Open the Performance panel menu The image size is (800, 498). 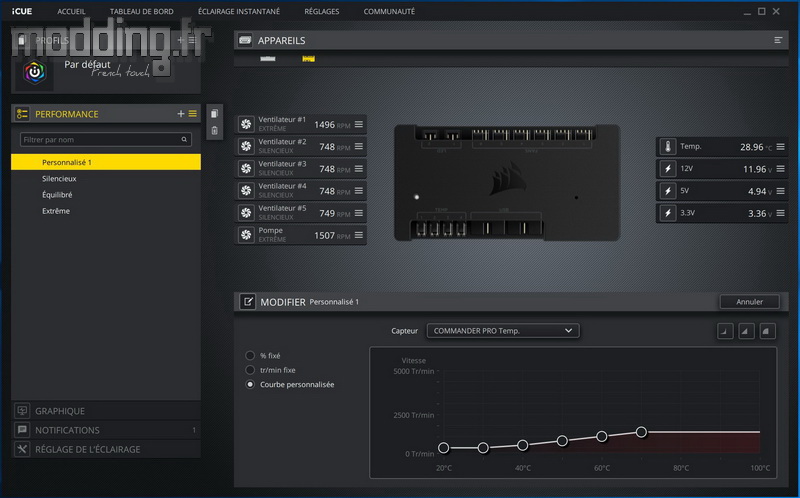tap(192, 114)
